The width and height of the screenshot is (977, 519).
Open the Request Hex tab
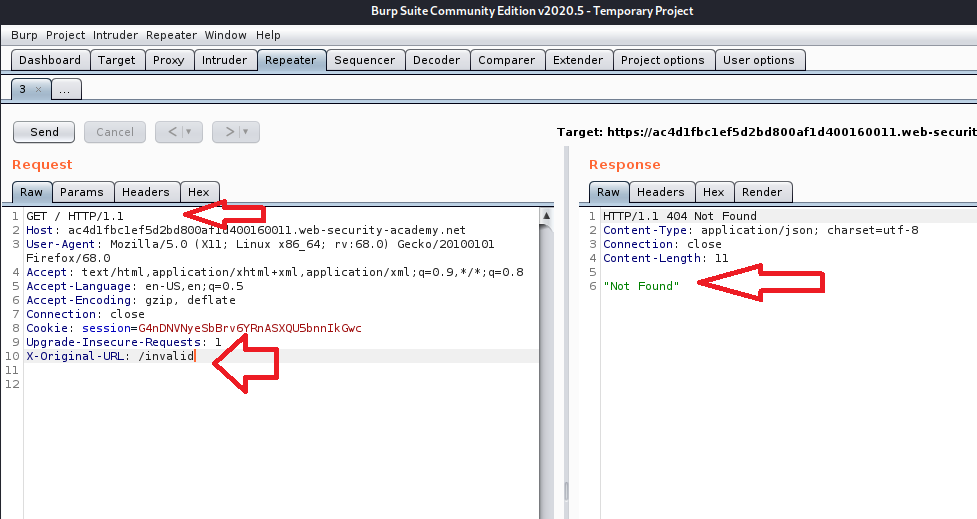[199, 192]
